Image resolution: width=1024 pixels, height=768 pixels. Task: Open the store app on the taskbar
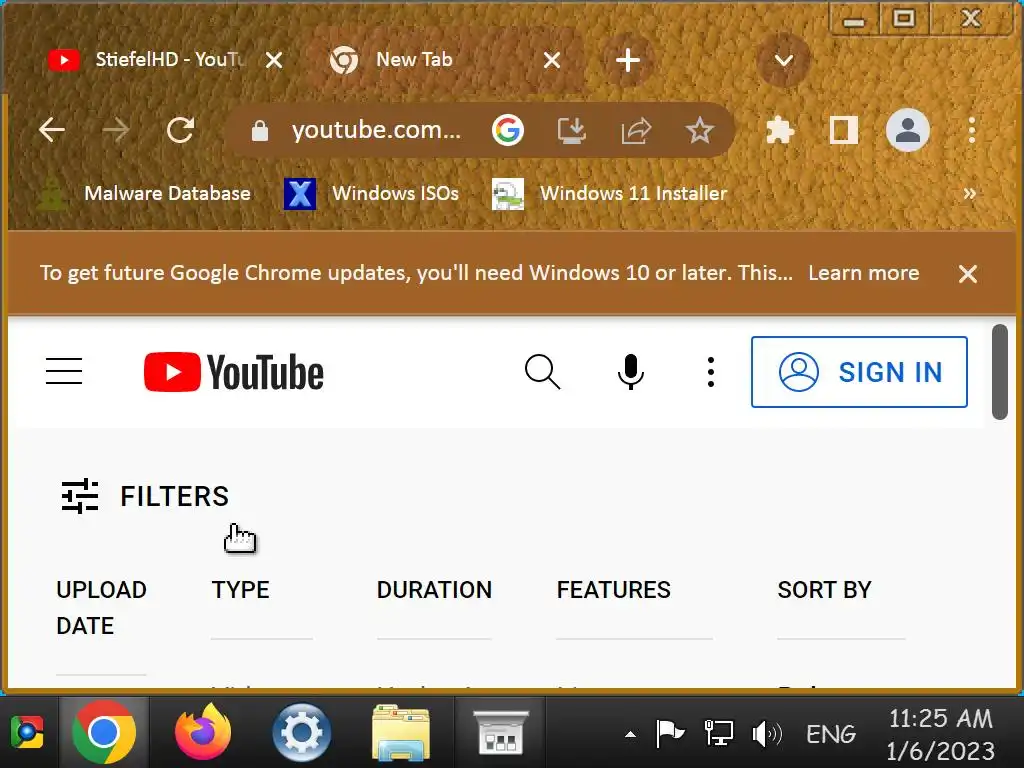[x=500, y=732]
